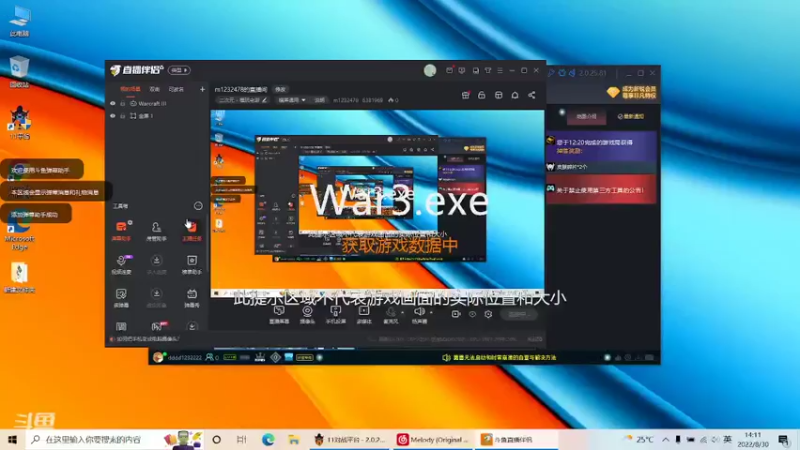The image size is (800, 450).
Task: Open the third-row right calendar-like tool
Action: pos(192,297)
